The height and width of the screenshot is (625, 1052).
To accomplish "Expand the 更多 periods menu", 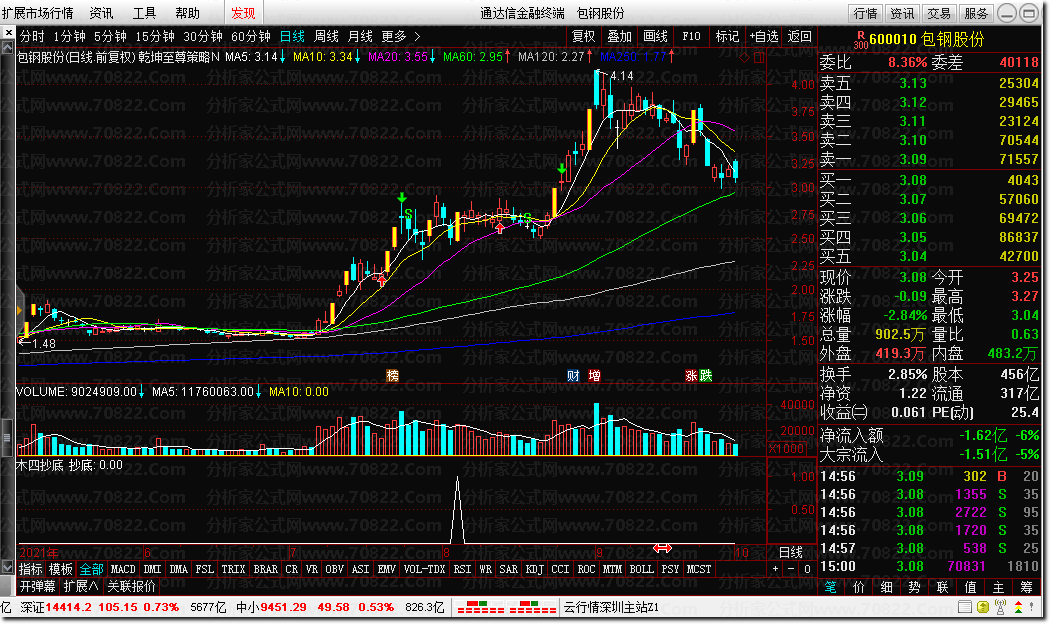I will coord(394,36).
